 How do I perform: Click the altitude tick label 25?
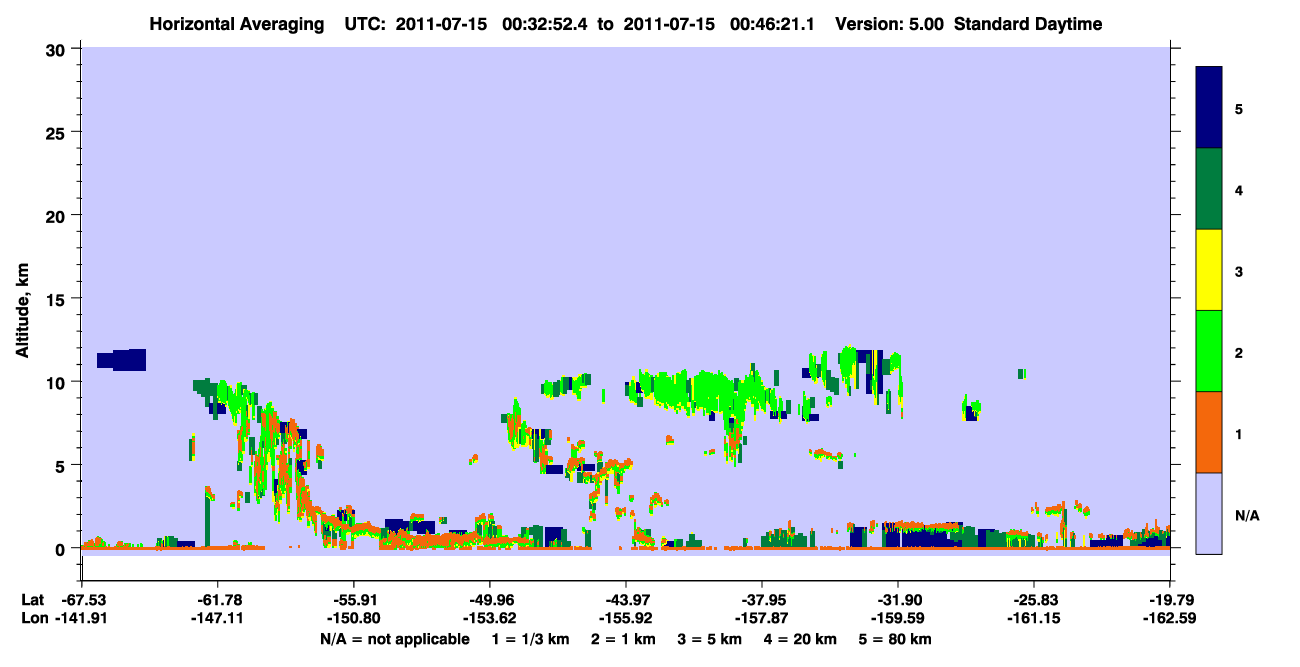point(58,132)
